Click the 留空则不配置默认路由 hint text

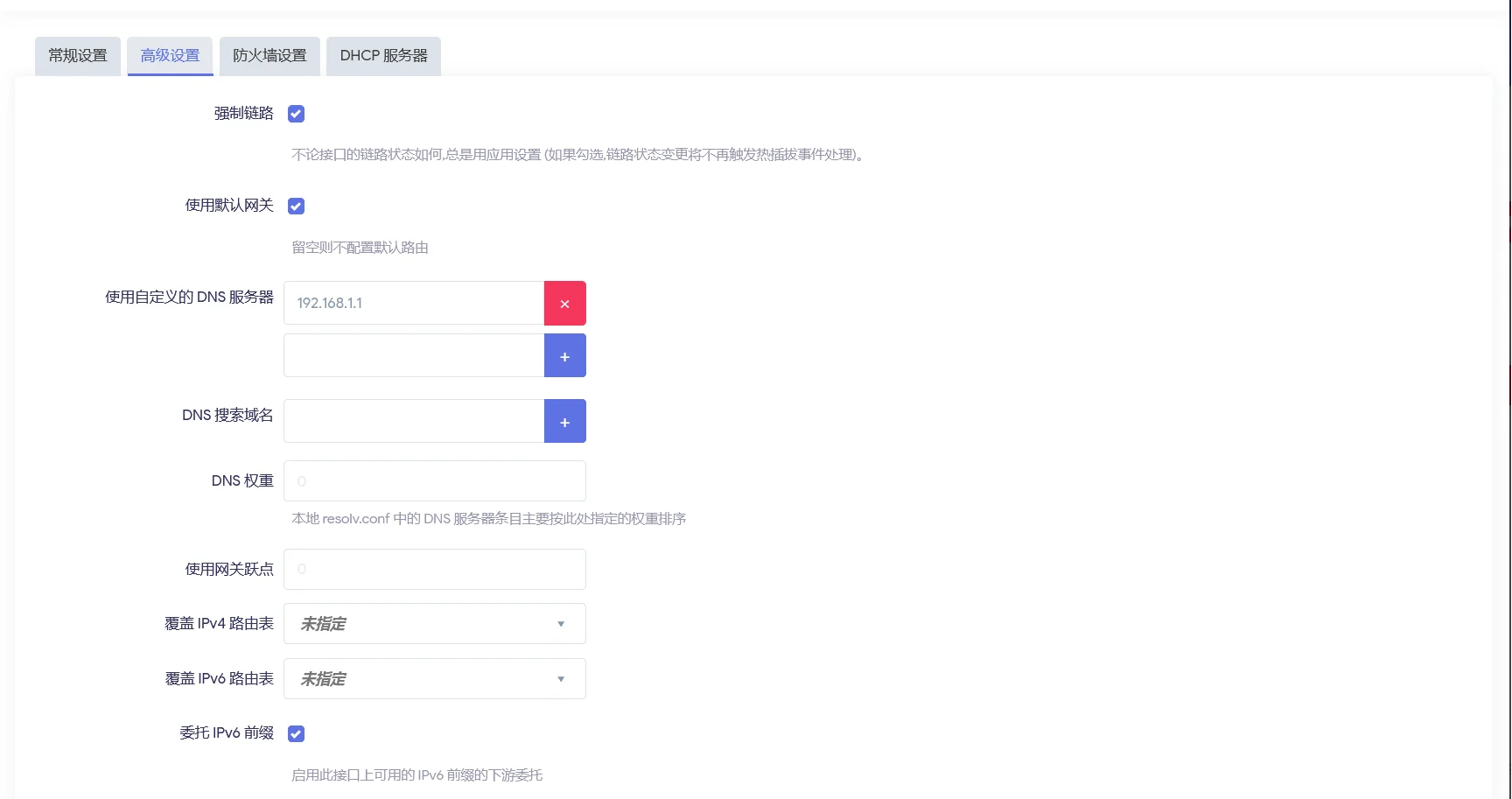[x=360, y=248]
